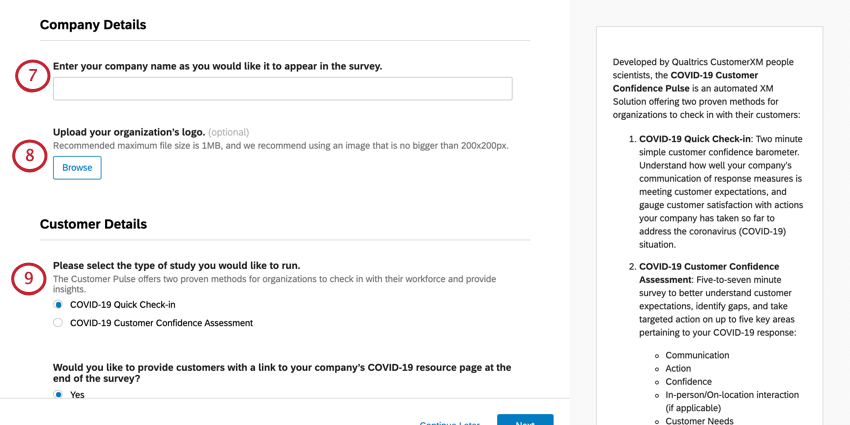Select Yes for the resource page link
This screenshot has height=425, width=850.
coord(58,395)
